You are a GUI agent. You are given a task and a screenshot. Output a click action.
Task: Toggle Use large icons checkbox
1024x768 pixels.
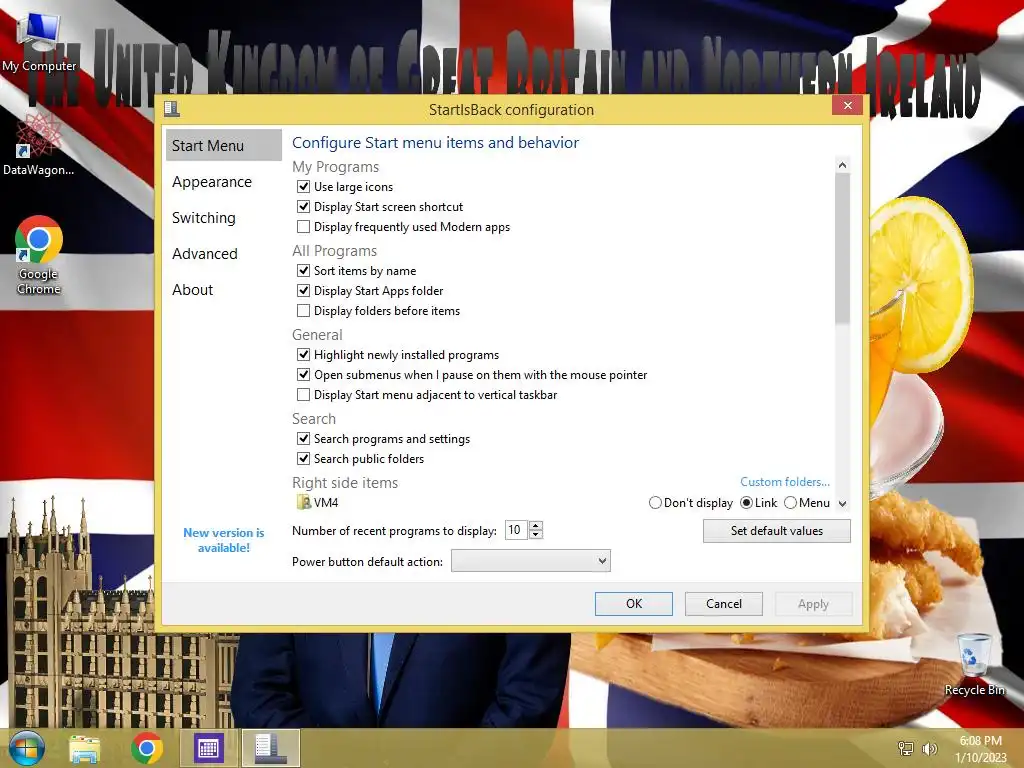tap(303, 187)
